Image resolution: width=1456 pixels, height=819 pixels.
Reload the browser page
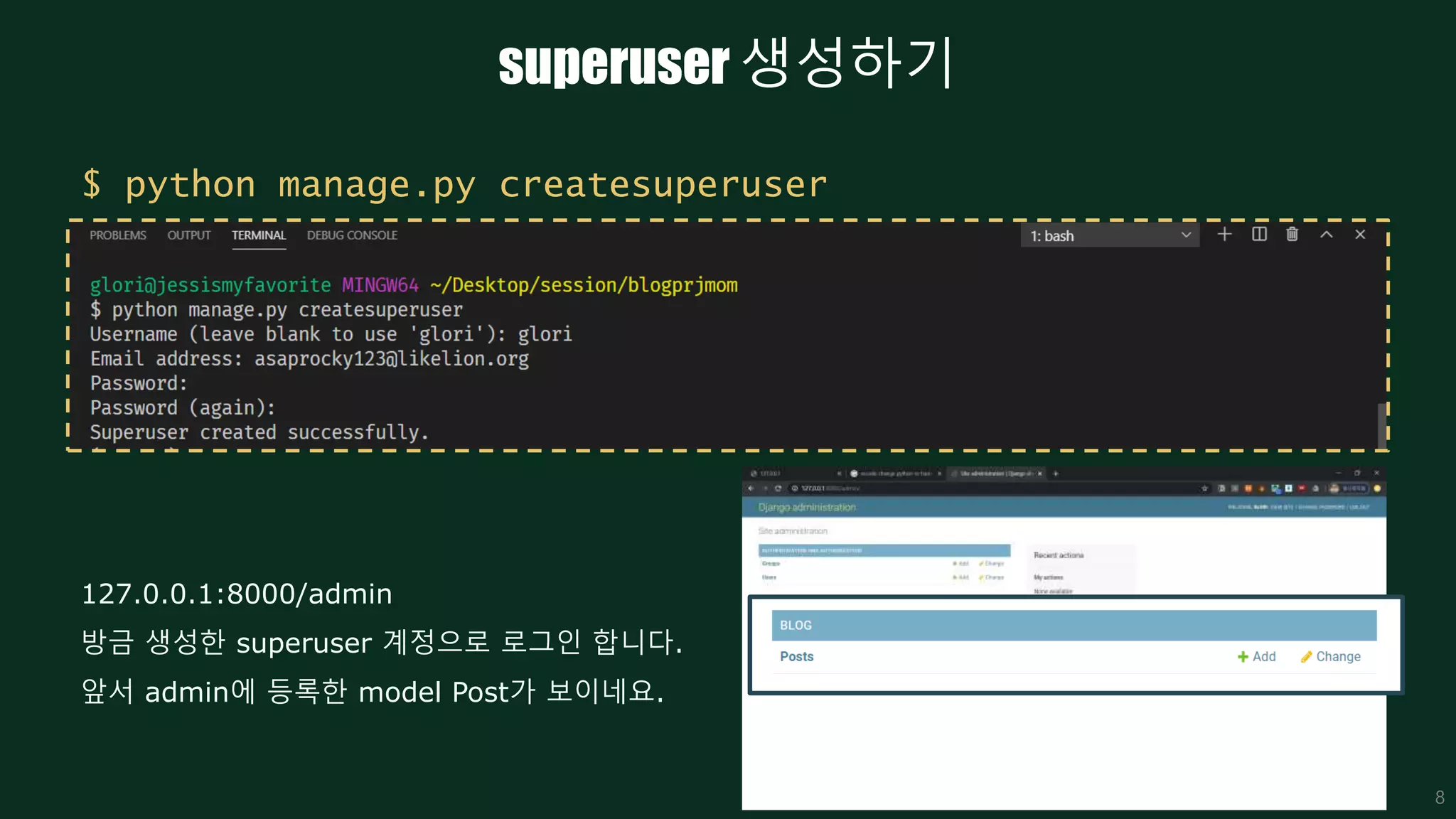pos(778,488)
